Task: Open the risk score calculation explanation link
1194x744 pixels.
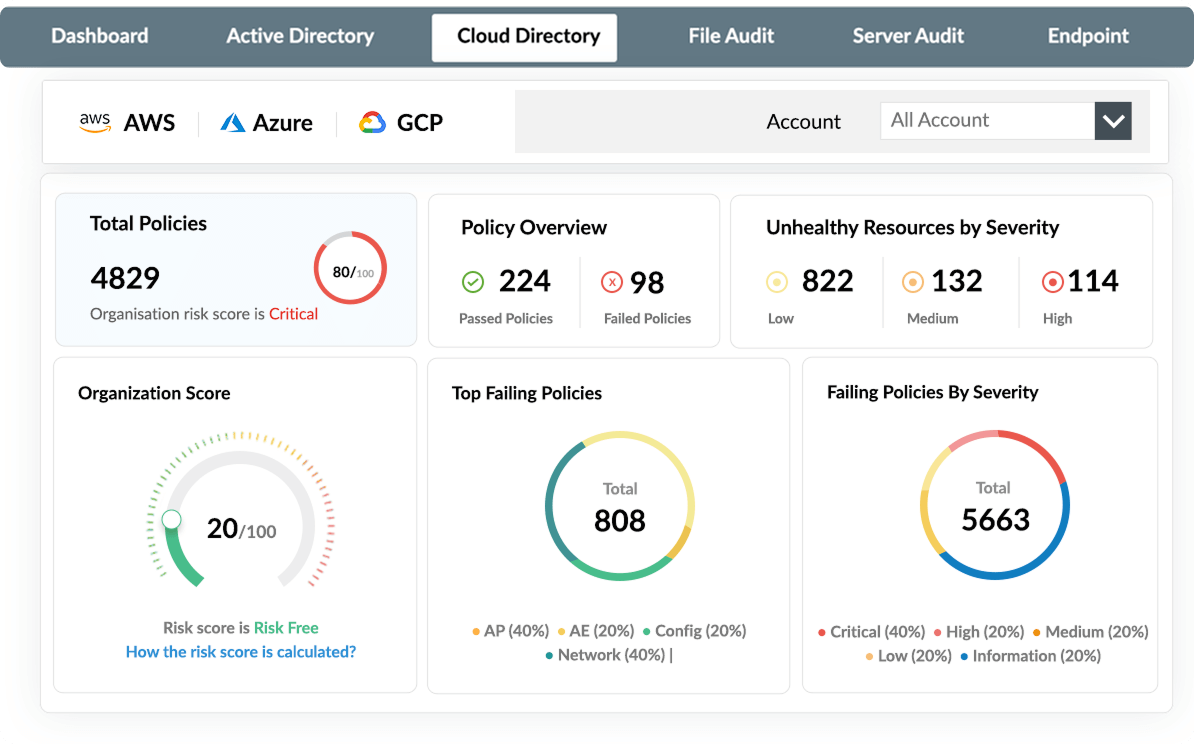Action: pos(239,651)
